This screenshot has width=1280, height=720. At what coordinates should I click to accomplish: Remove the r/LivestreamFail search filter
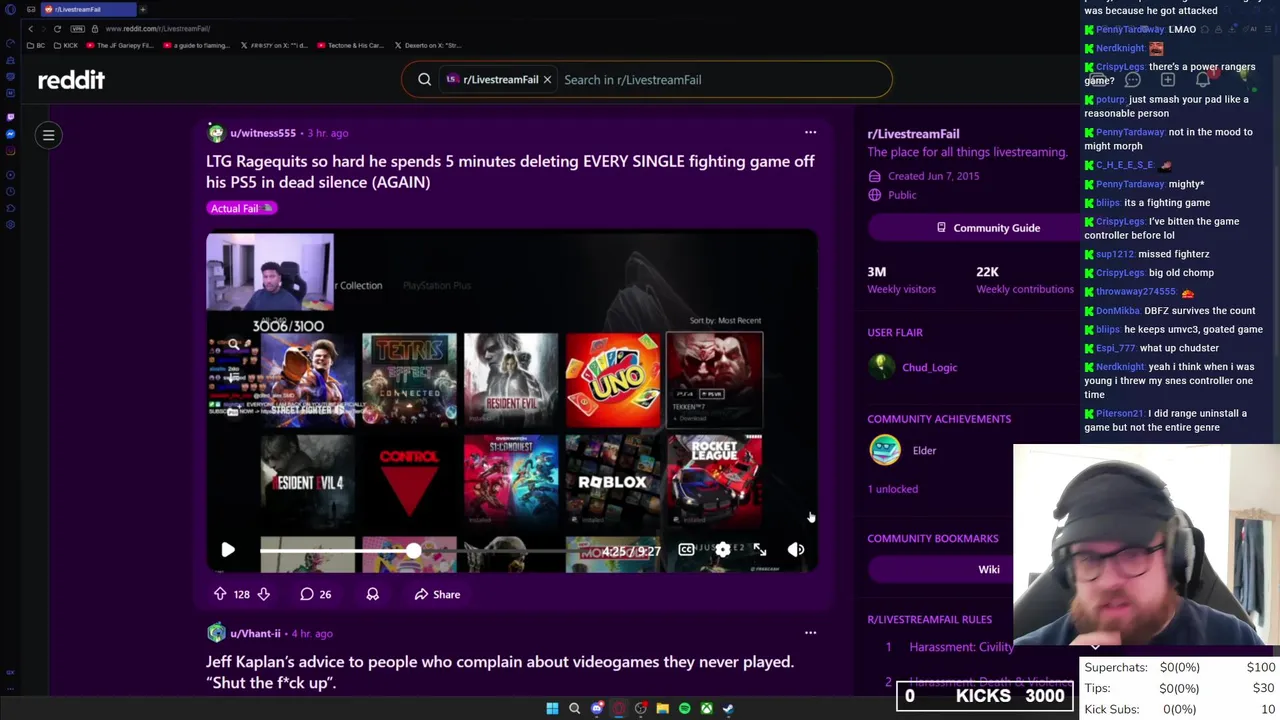coord(547,80)
